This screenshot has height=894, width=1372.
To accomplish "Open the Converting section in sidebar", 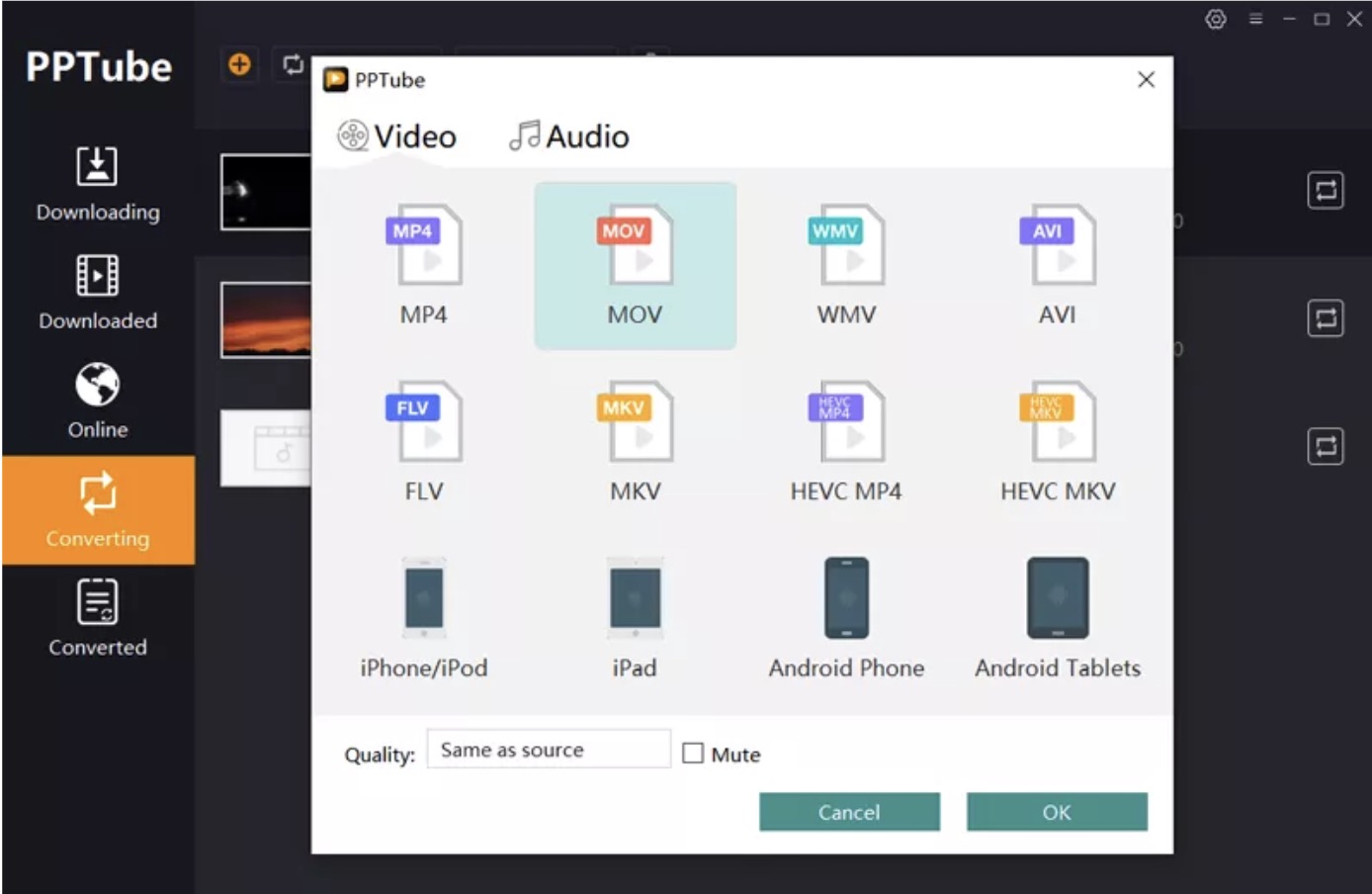I will (x=98, y=510).
